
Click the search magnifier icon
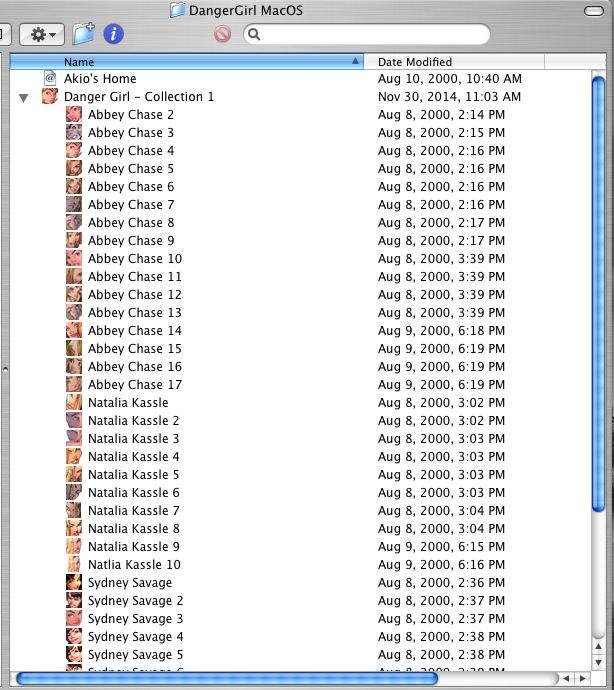254,34
